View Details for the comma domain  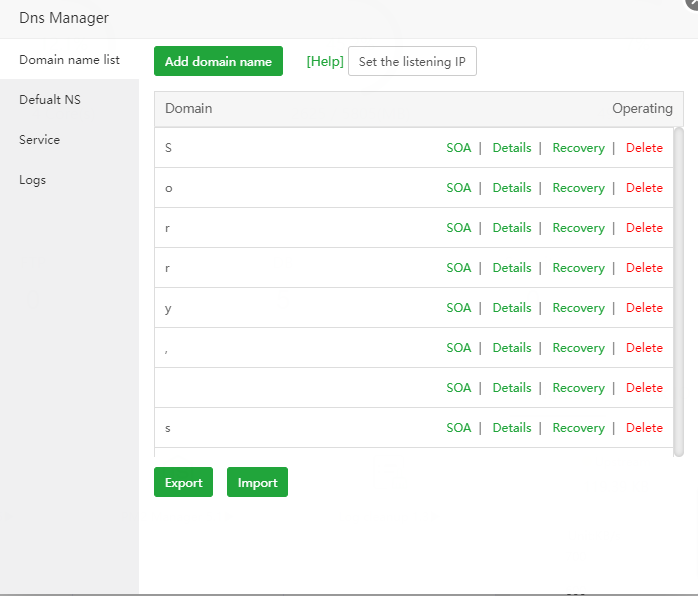click(x=512, y=348)
